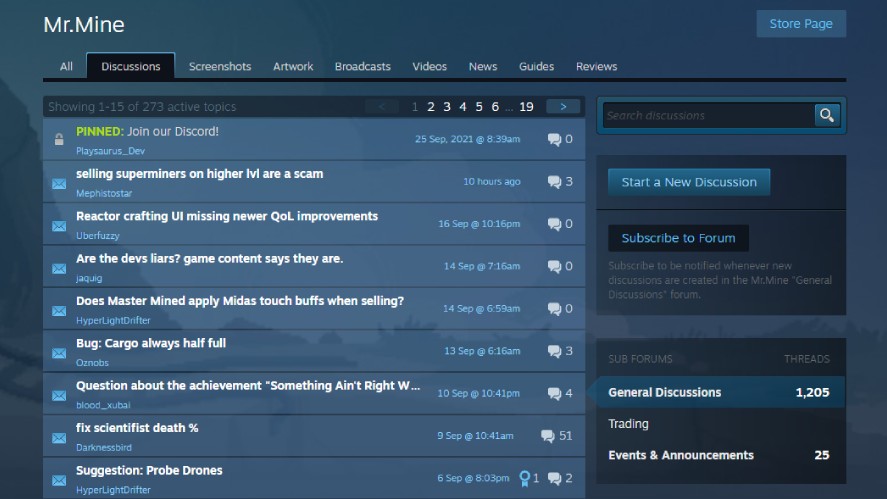Click reply bubble icon on pinned Discord row

tap(554, 139)
